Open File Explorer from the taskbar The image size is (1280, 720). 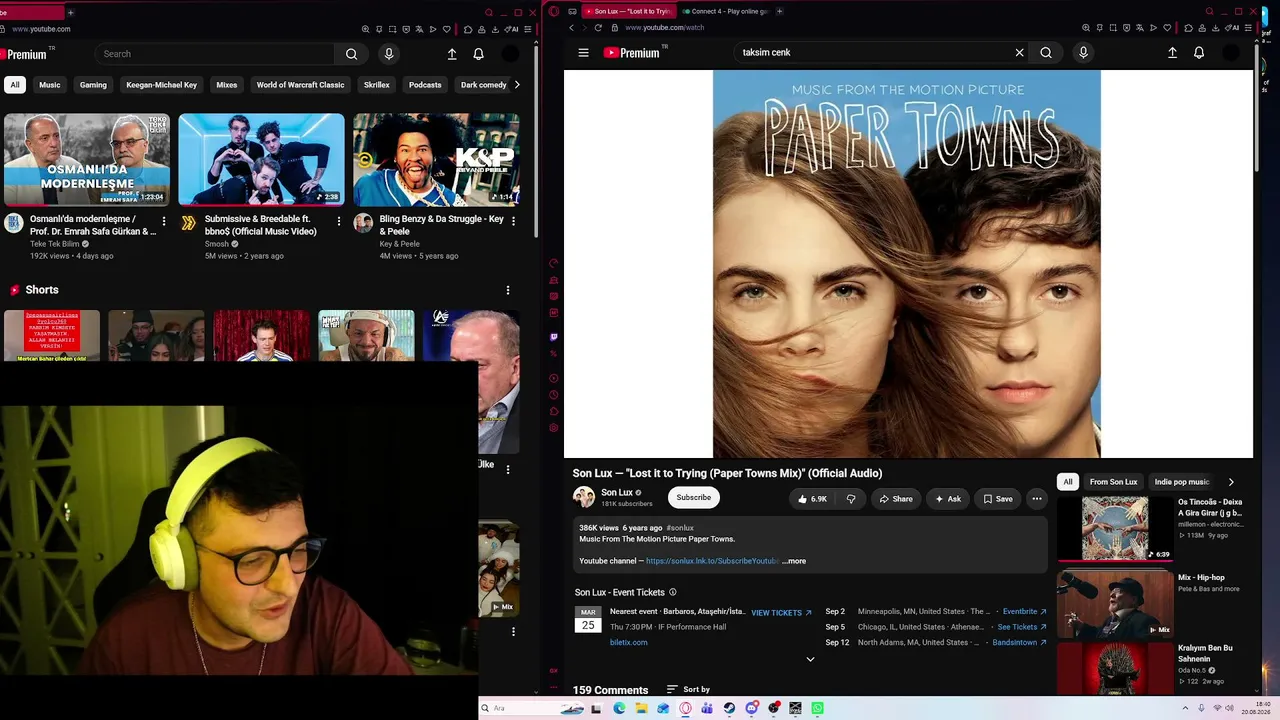tap(641, 708)
